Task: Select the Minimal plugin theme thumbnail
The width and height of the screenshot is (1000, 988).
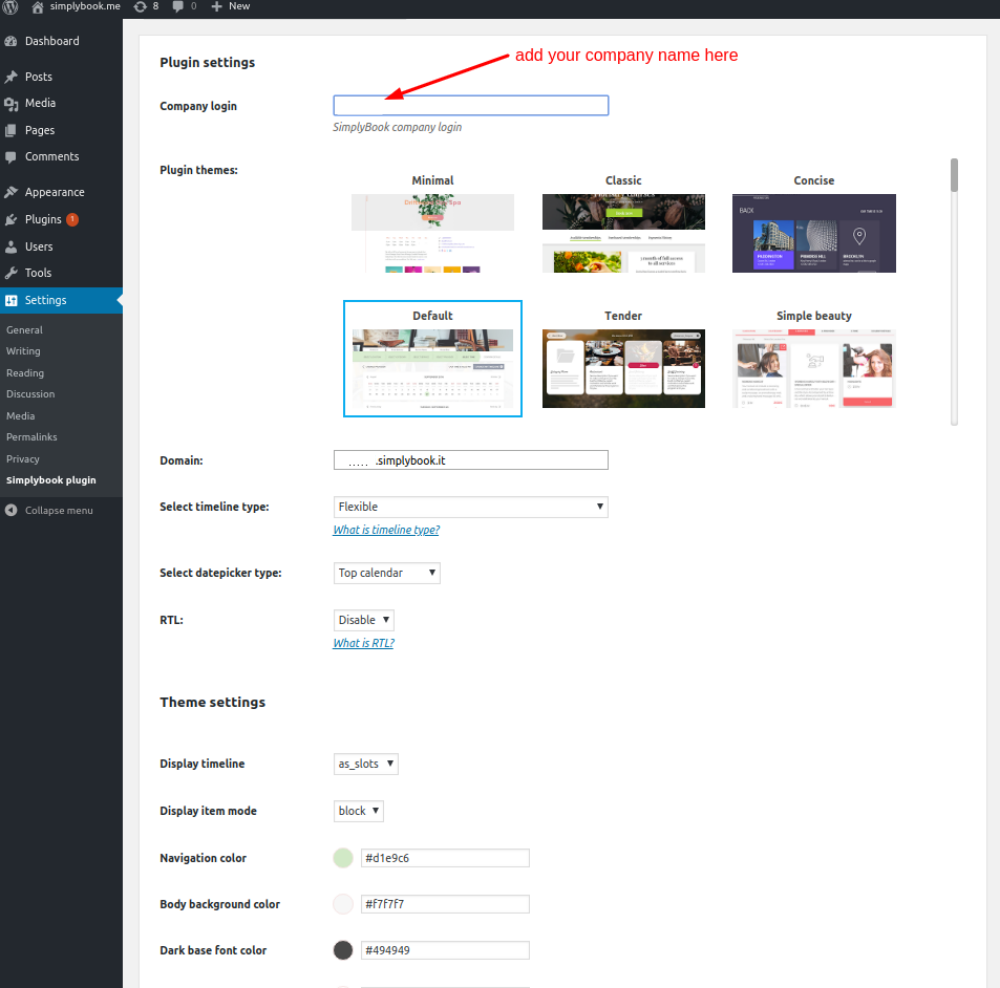Action: [x=432, y=232]
